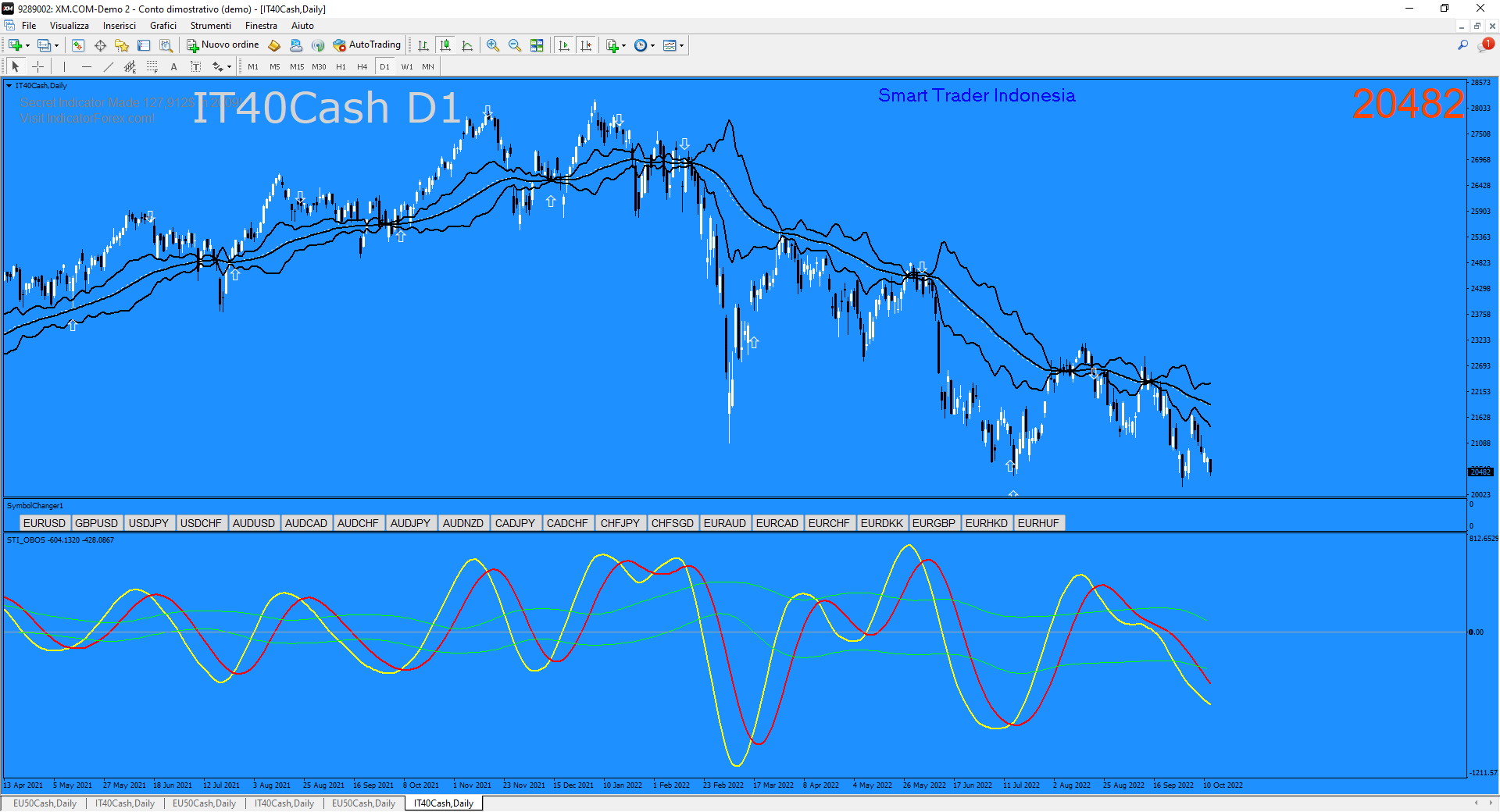Switch to line chart icon

click(467, 45)
